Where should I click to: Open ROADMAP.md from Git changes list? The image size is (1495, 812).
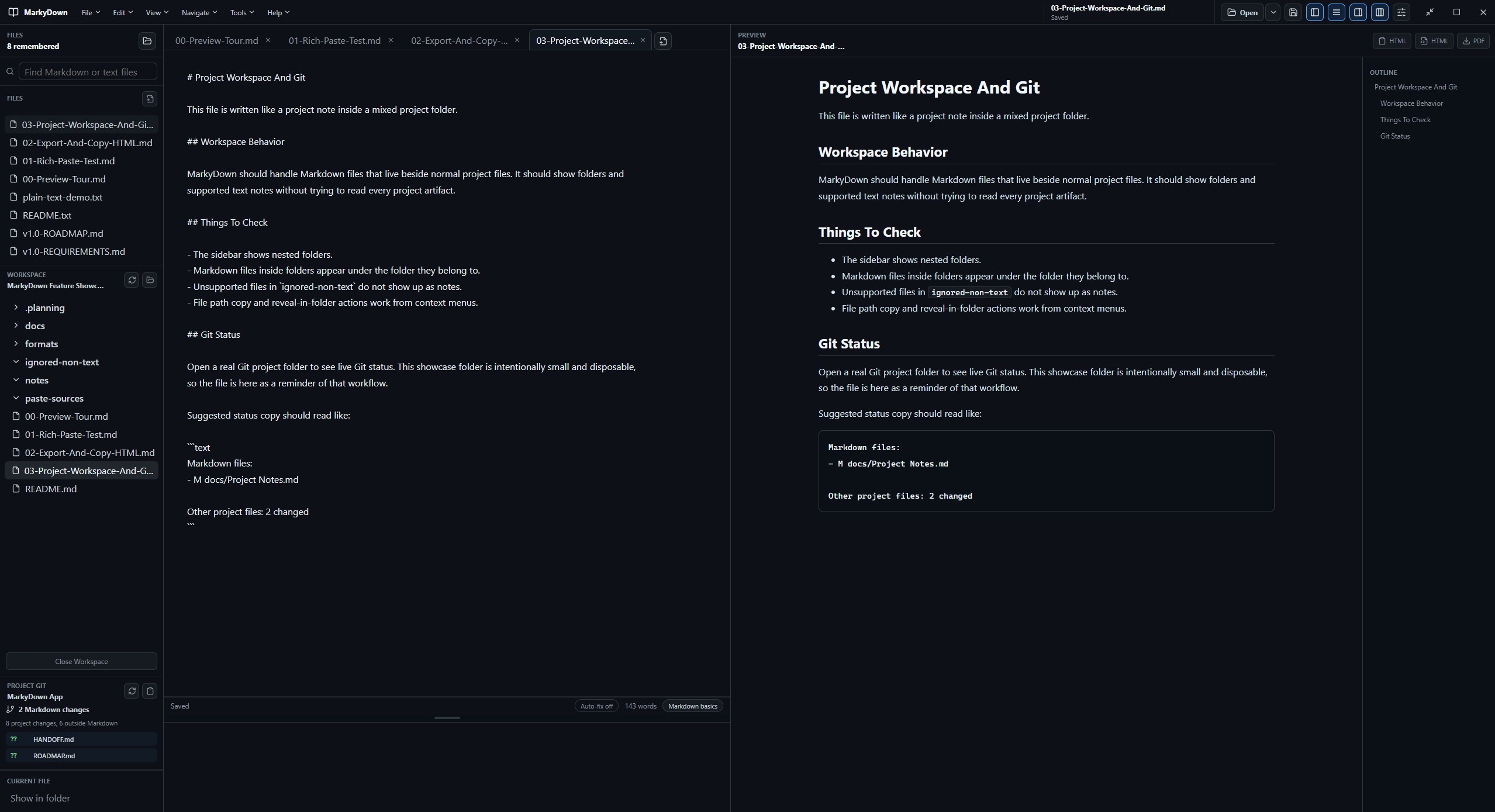click(81, 756)
